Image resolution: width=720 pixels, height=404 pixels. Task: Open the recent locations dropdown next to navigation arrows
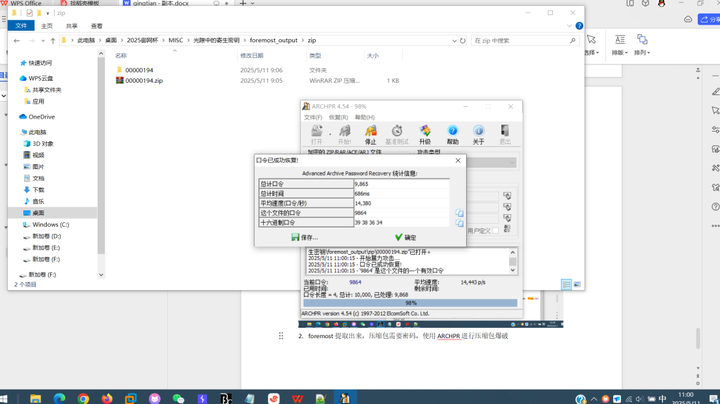[x=43, y=41]
